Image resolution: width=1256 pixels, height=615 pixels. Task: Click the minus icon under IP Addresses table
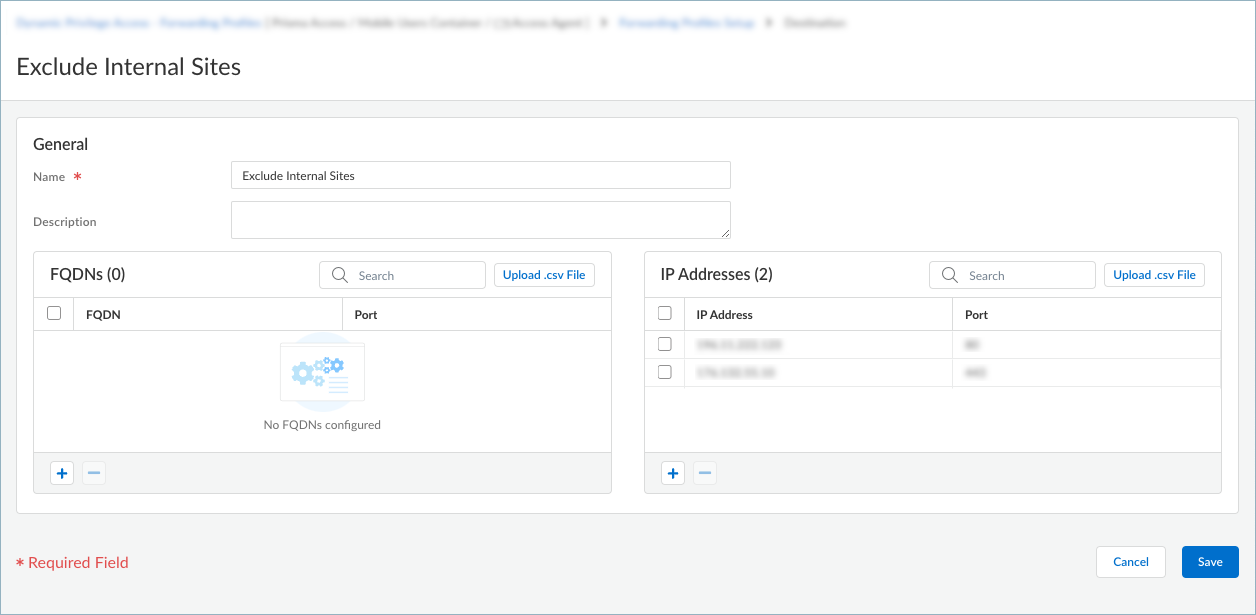[705, 473]
